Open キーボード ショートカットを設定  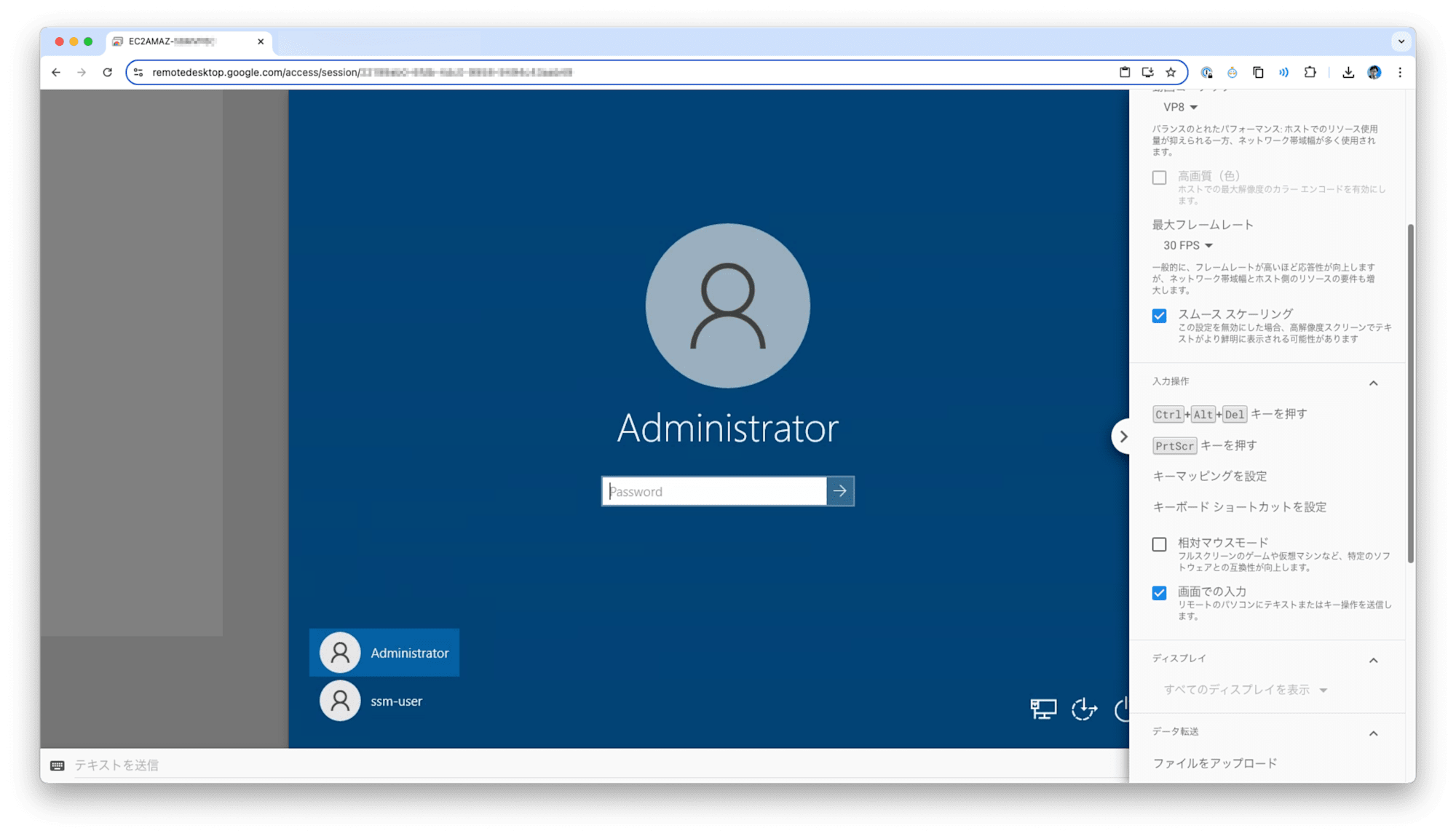(1239, 507)
